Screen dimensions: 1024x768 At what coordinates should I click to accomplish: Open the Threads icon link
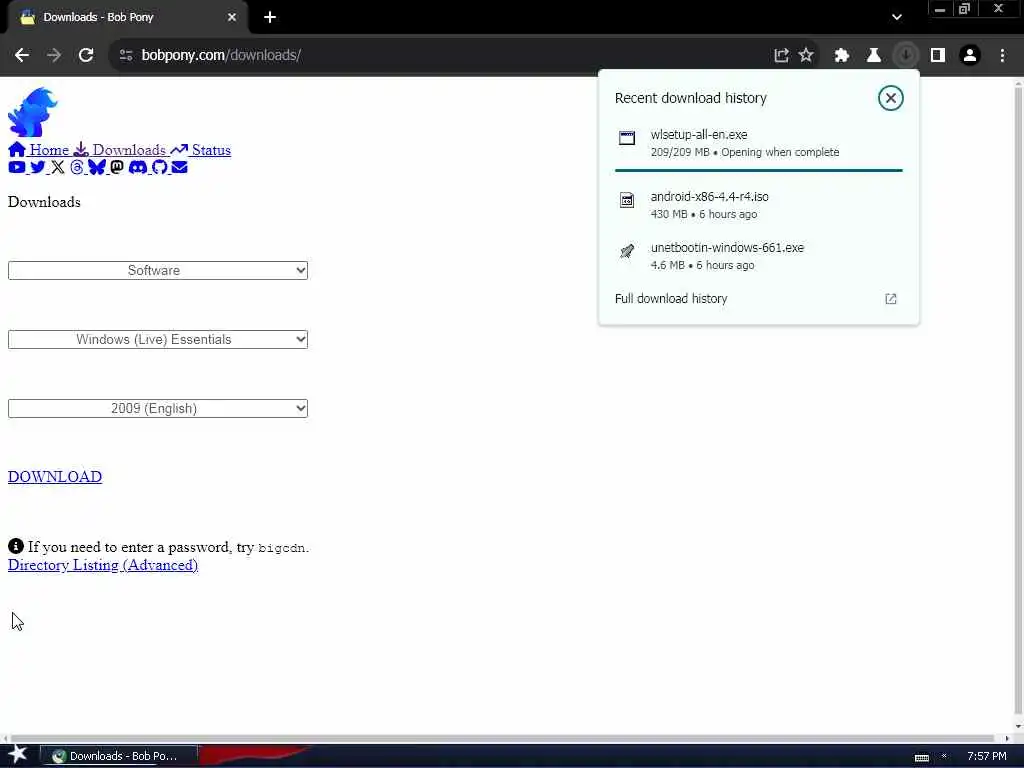point(77,167)
